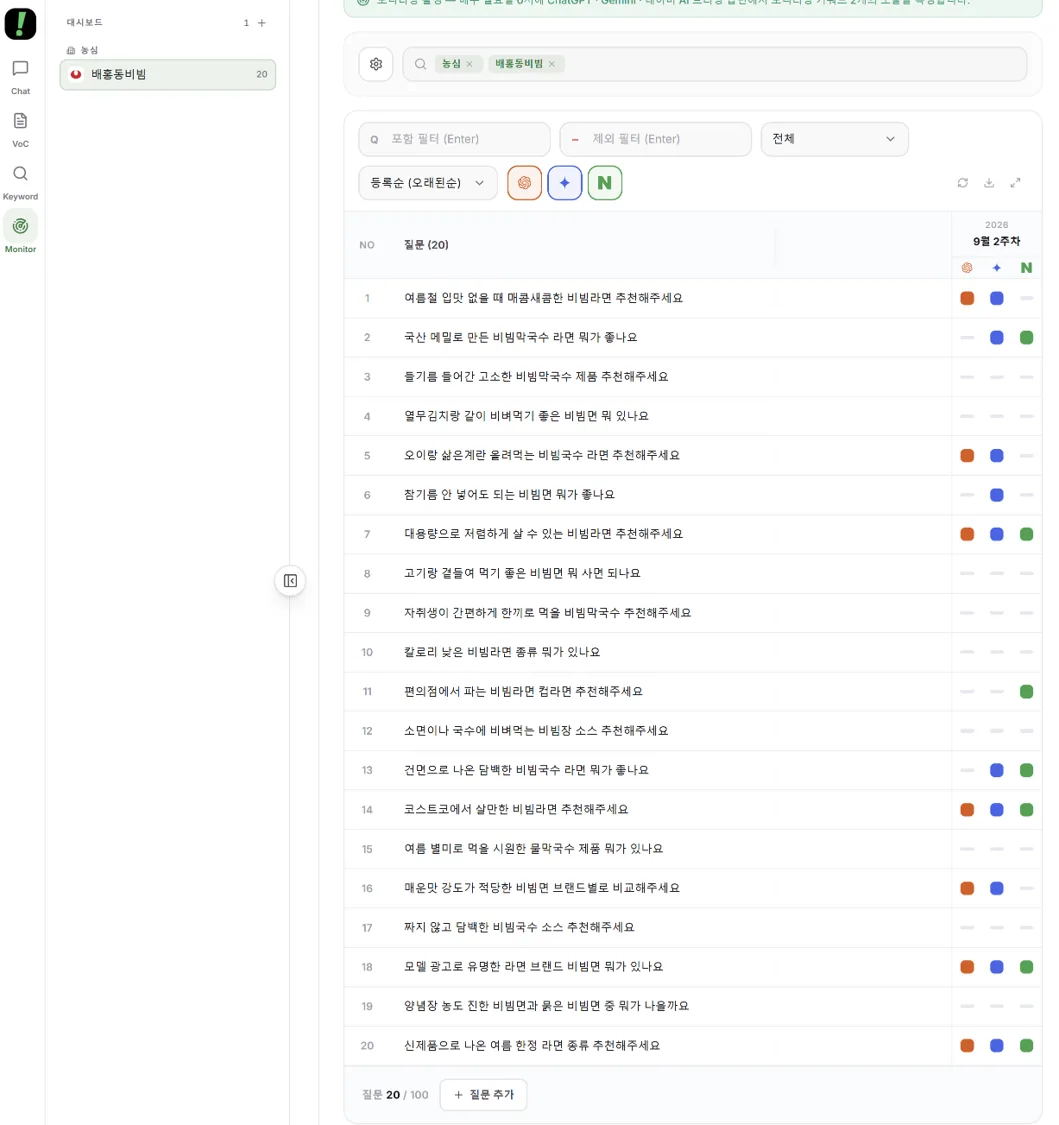This screenshot has width=1059, height=1125.
Task: Click the green Naver marker in row 2
Action: point(1027,337)
